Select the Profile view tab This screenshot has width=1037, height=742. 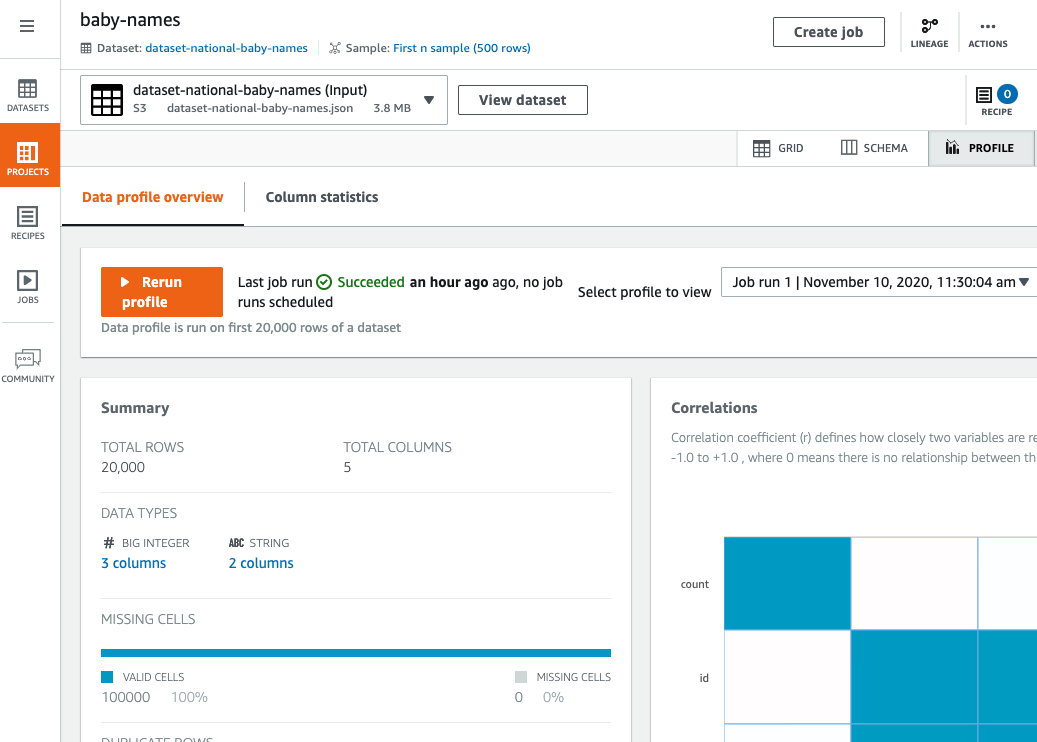pos(980,148)
